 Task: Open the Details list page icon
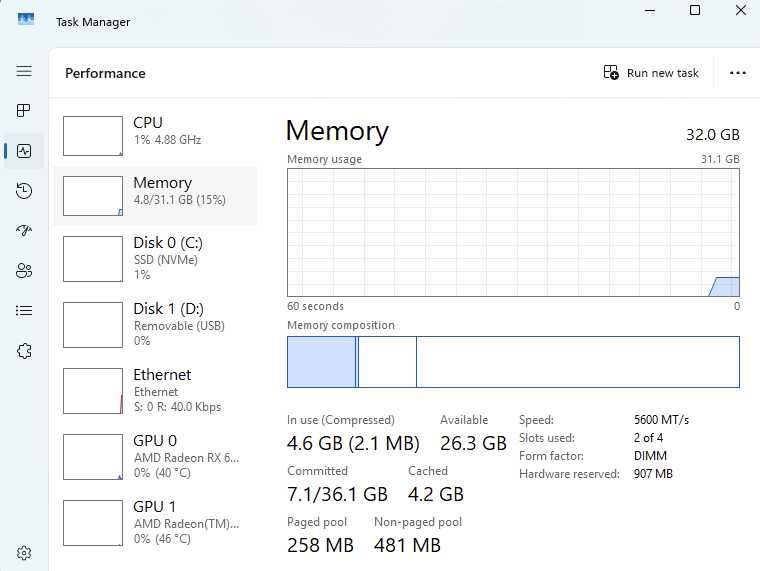[24, 310]
